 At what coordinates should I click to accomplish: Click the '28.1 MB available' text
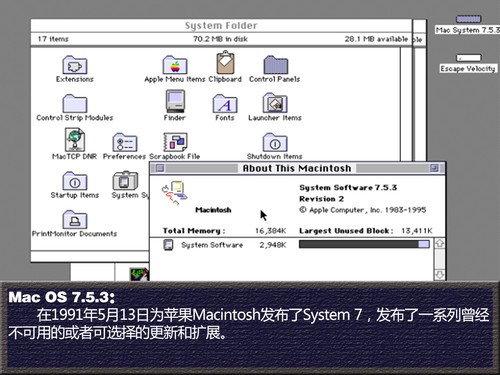tap(376, 39)
